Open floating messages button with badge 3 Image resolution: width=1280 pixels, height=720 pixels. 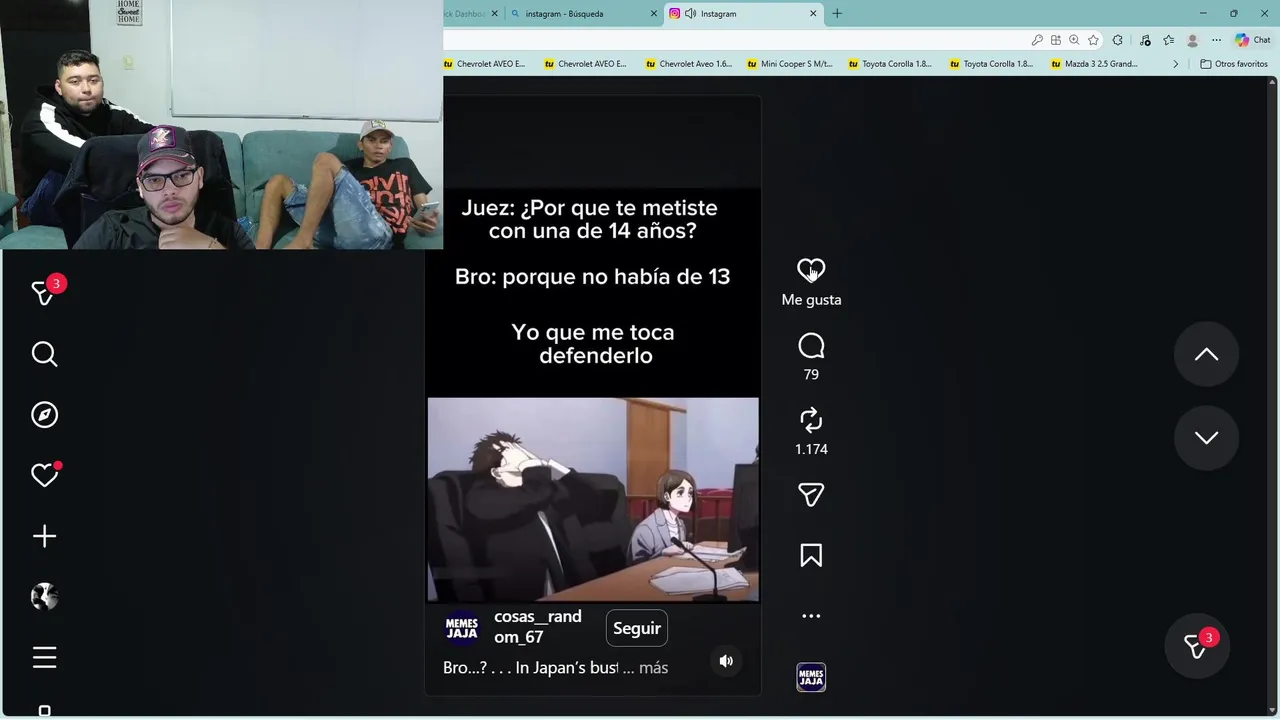1196,646
